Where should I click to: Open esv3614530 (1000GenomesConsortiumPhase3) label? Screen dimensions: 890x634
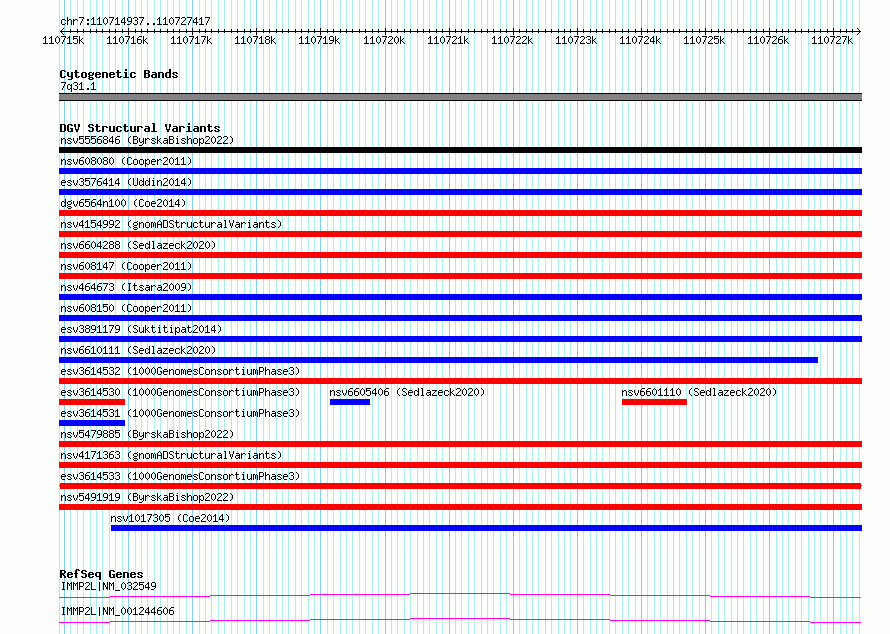point(180,392)
